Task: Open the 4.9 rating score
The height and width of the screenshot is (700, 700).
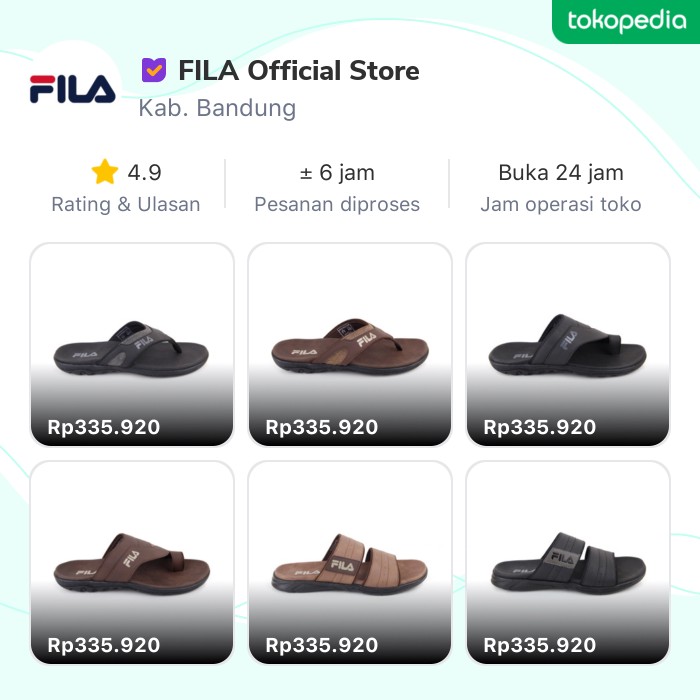Action: [144, 172]
